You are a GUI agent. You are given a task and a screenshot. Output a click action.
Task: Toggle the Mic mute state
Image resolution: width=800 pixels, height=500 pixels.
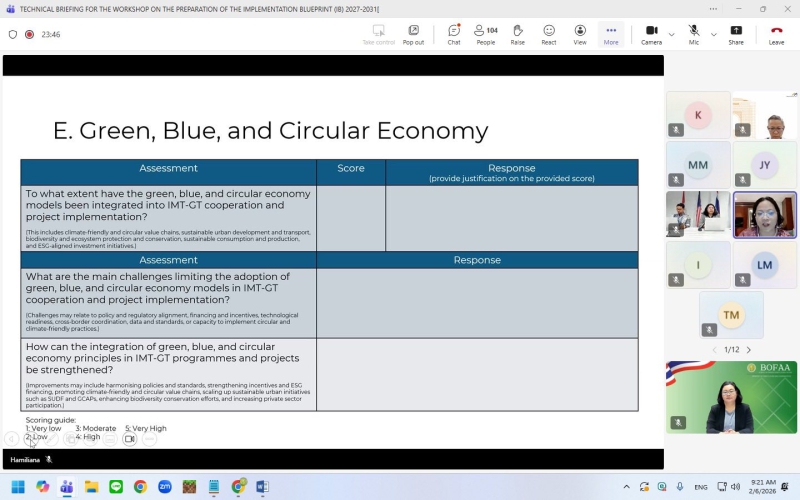click(x=694, y=35)
